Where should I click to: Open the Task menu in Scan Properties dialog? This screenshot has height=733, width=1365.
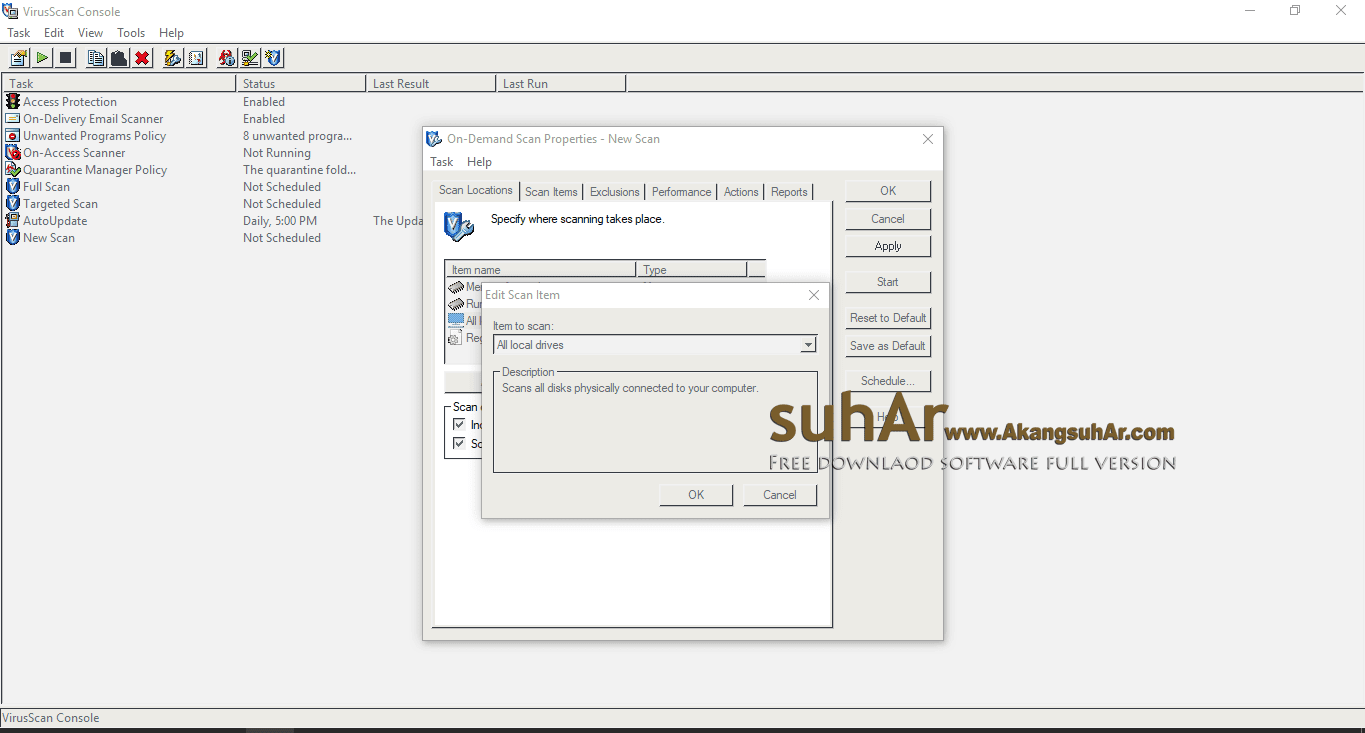tap(442, 162)
